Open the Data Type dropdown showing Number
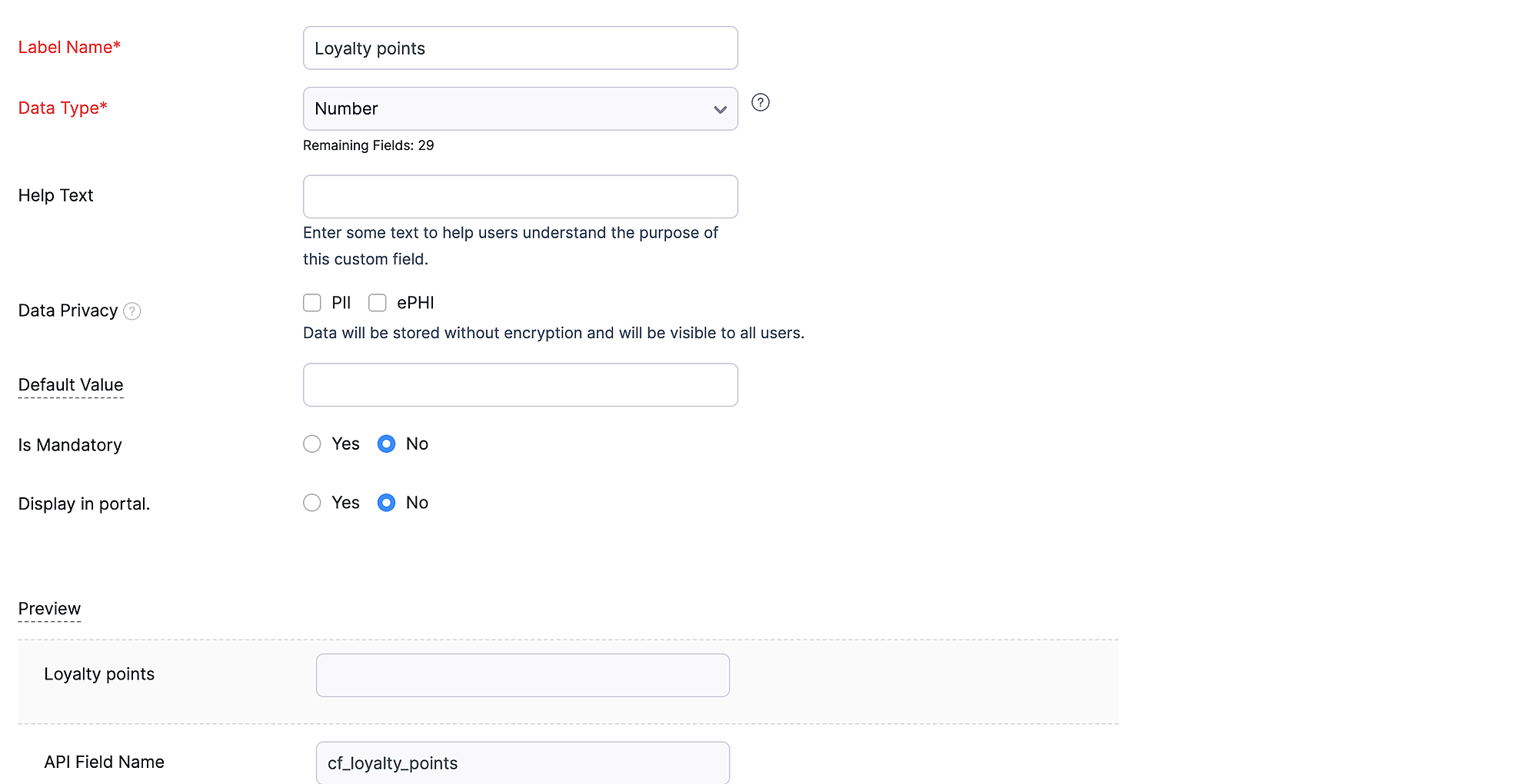This screenshot has width=1538, height=784. tap(520, 108)
